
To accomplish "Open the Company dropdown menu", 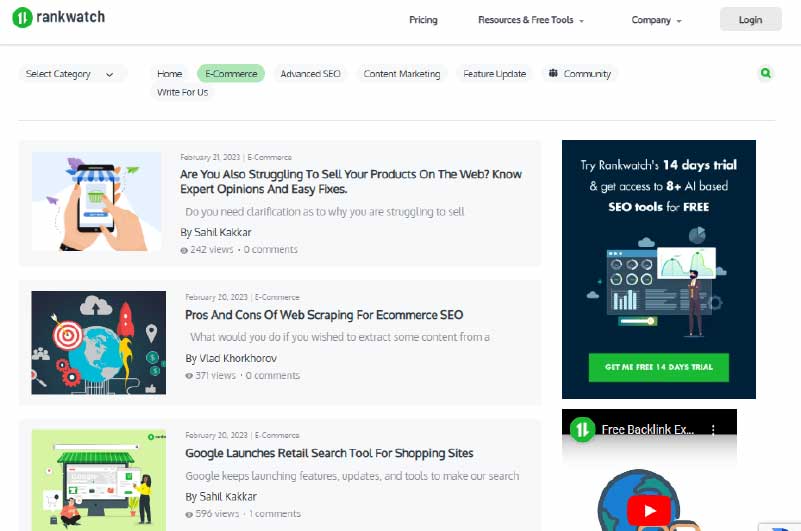I will (x=656, y=20).
